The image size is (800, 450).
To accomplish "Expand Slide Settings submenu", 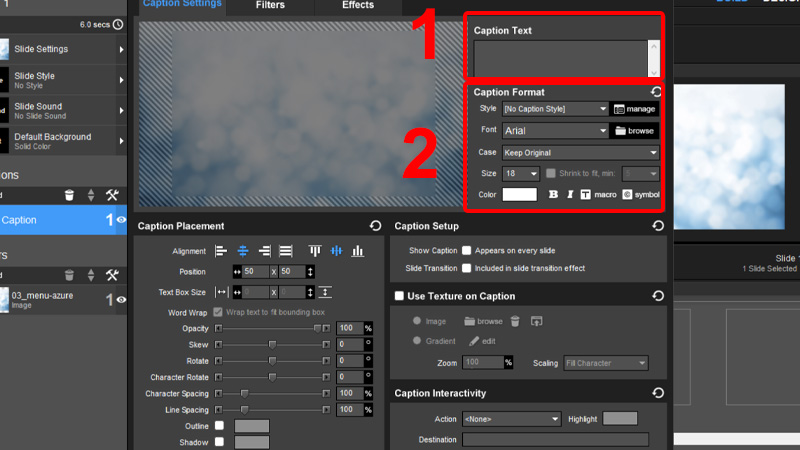I will tap(121, 49).
